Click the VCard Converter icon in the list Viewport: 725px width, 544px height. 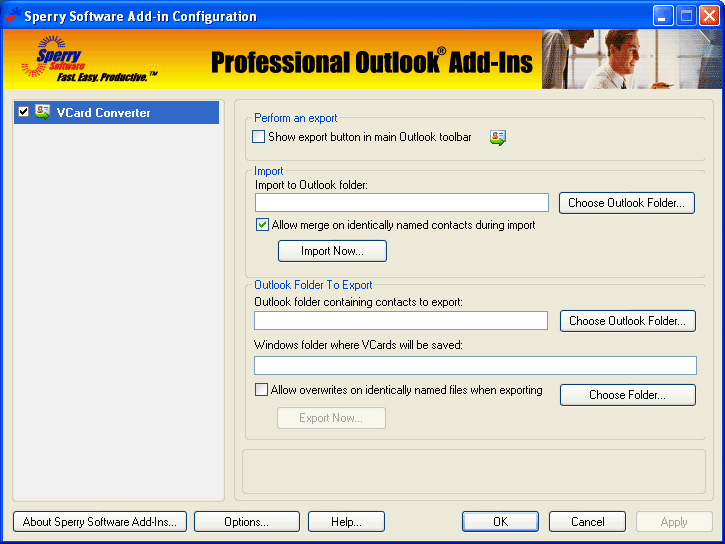tap(43, 112)
